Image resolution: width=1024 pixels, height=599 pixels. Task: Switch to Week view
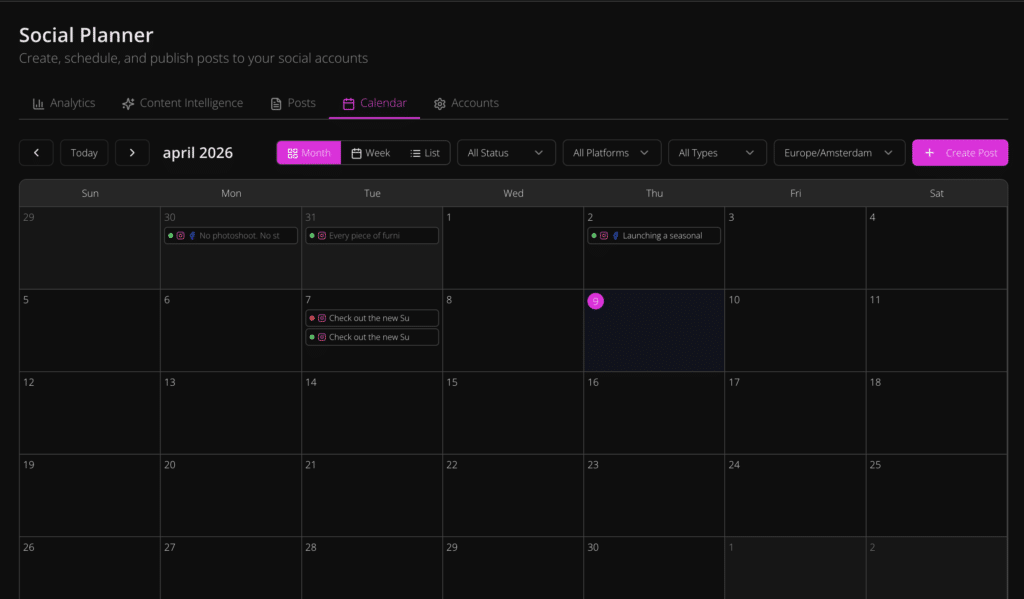tap(370, 153)
